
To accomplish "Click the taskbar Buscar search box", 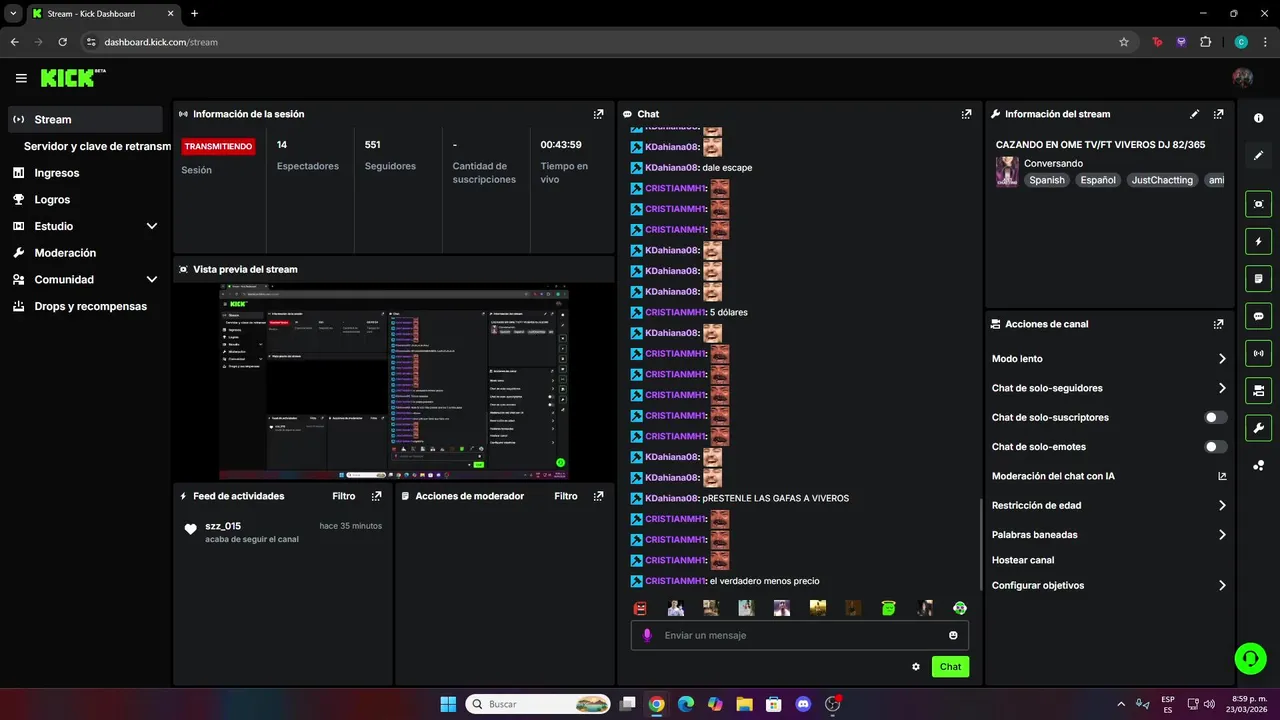I will point(538,704).
